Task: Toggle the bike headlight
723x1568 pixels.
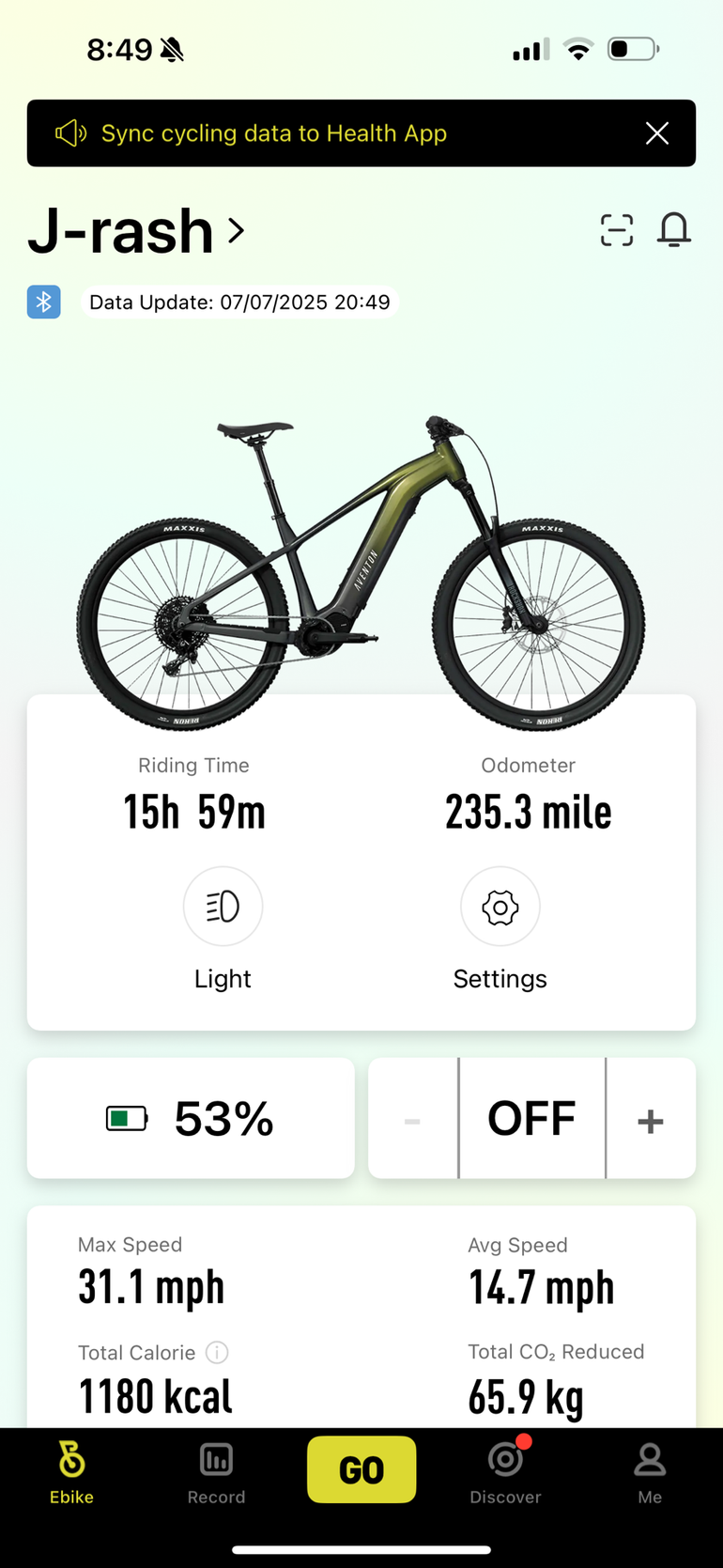Action: [x=223, y=907]
